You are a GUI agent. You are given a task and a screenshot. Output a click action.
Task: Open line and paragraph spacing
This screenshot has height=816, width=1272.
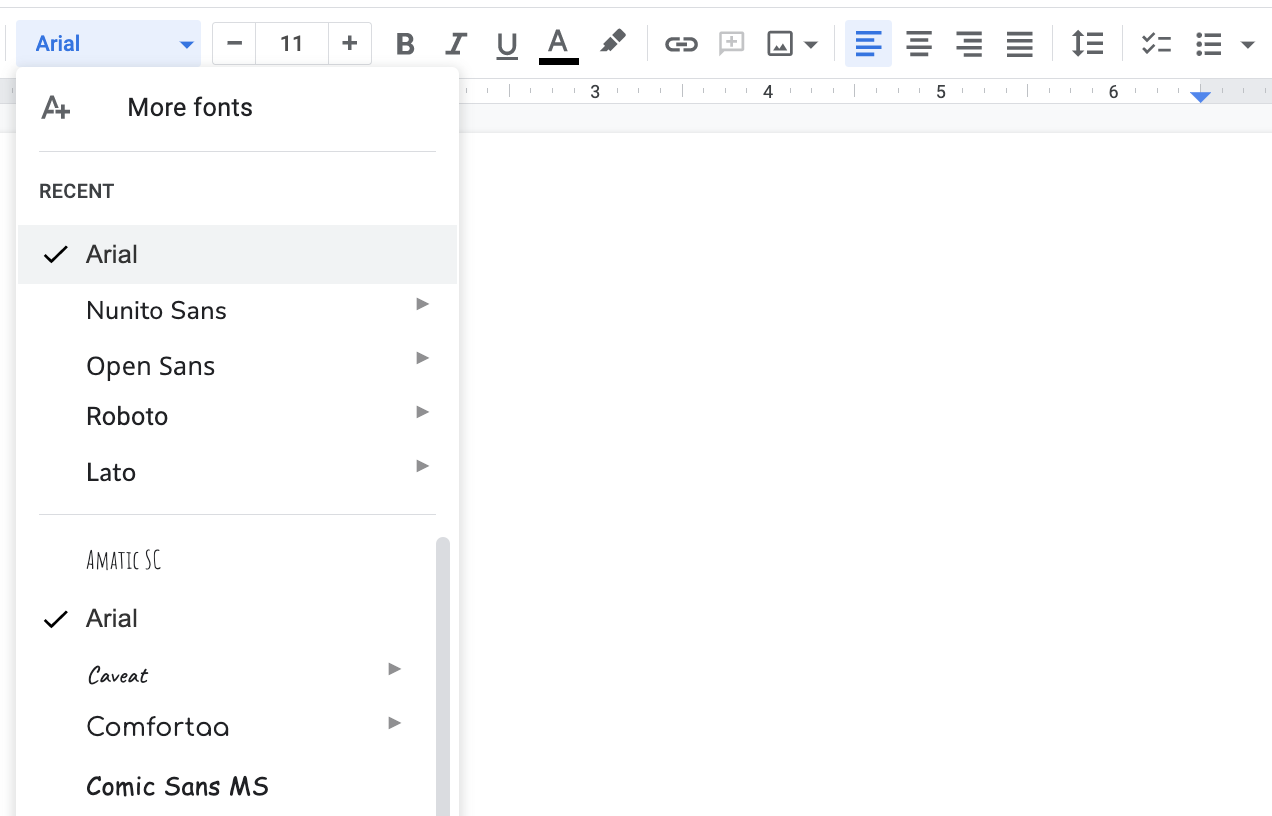[1087, 44]
